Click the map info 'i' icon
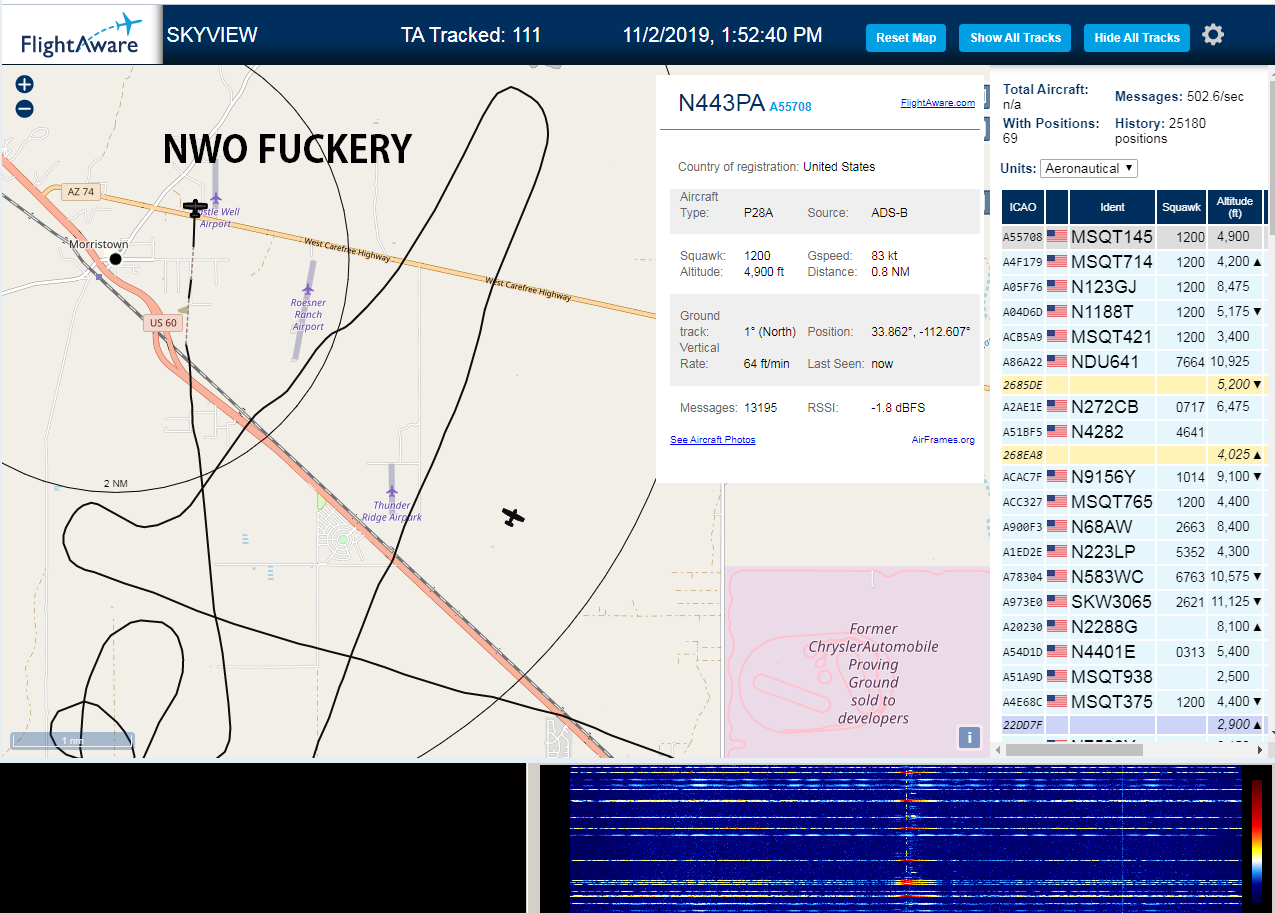Screen dimensions: 1275x913 point(968,737)
